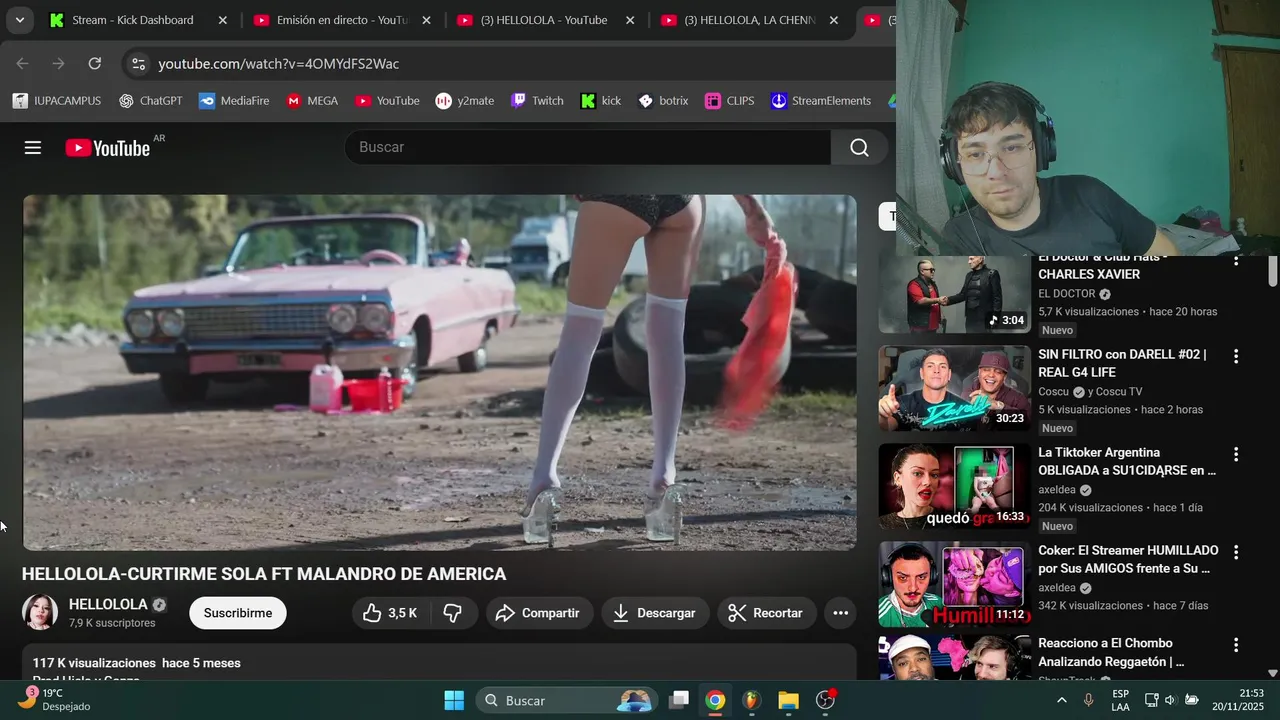Close the Stream - Kick Dashboard tab
This screenshot has width=1280, height=720.
(223, 20)
